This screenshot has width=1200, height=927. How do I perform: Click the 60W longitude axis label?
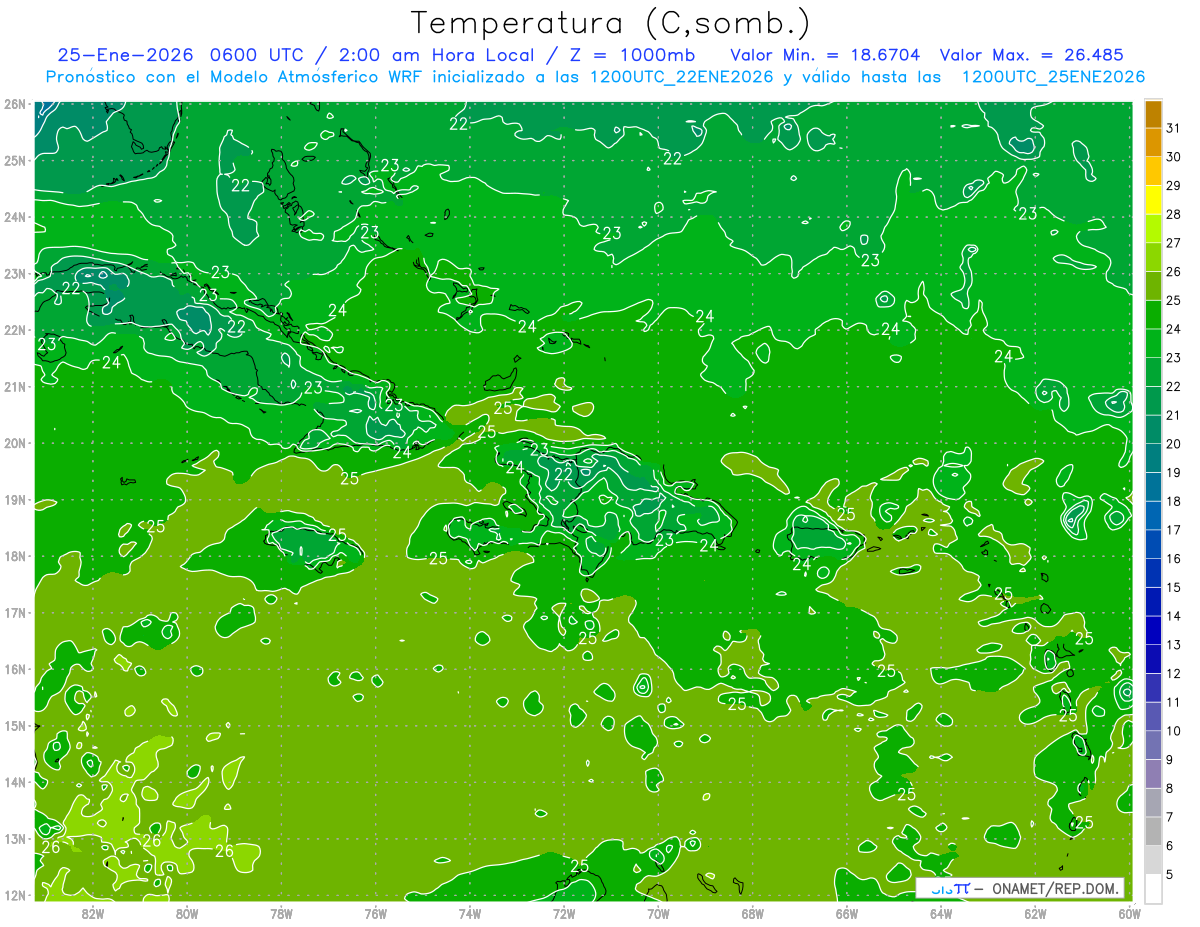[1129, 913]
